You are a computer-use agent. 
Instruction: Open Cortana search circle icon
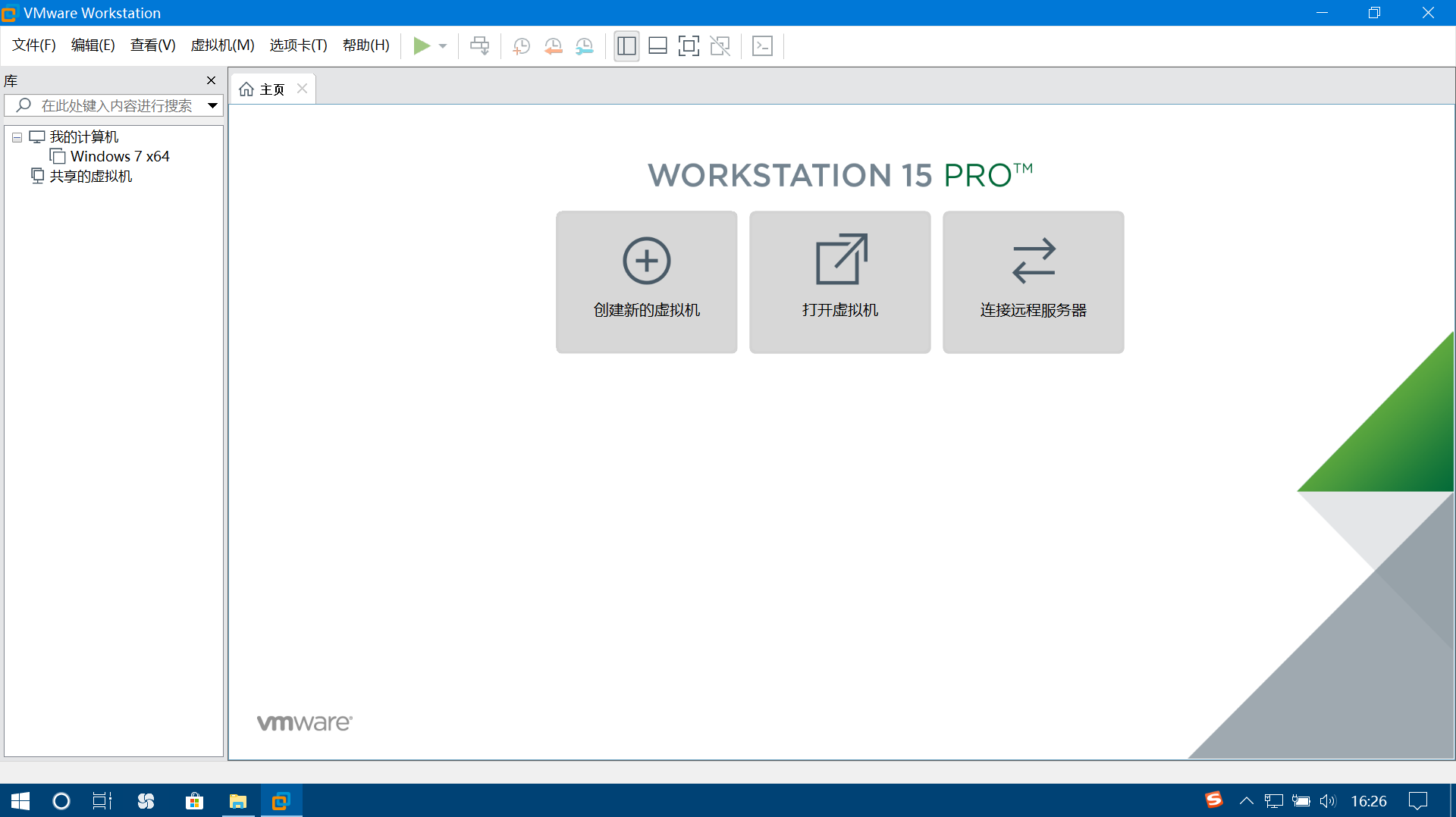pos(61,801)
